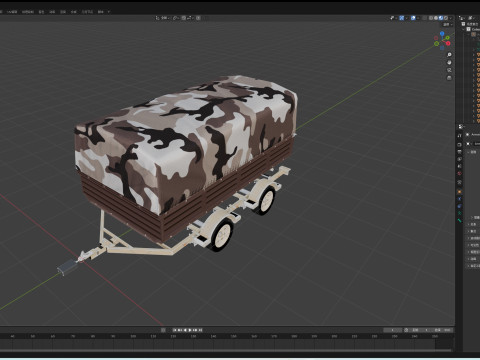Viewport: 480px width, 360px height.
Task: Open the Render properties tab
Action: 459,145
